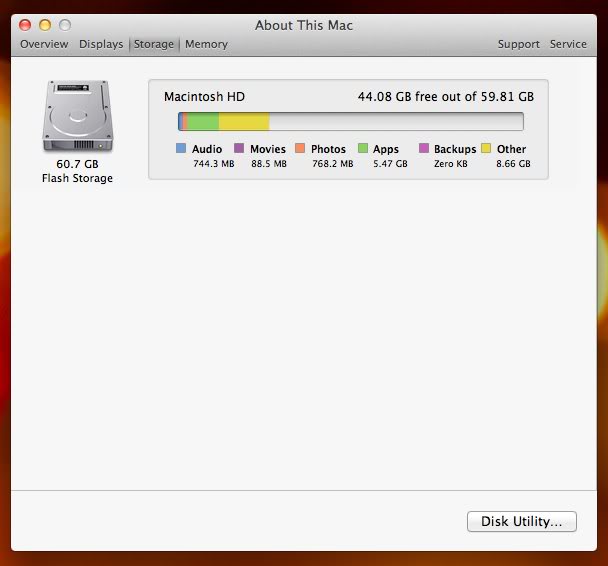The height and width of the screenshot is (566, 608).
Task: Click the "5.47 GB" apps value
Action: point(390,164)
